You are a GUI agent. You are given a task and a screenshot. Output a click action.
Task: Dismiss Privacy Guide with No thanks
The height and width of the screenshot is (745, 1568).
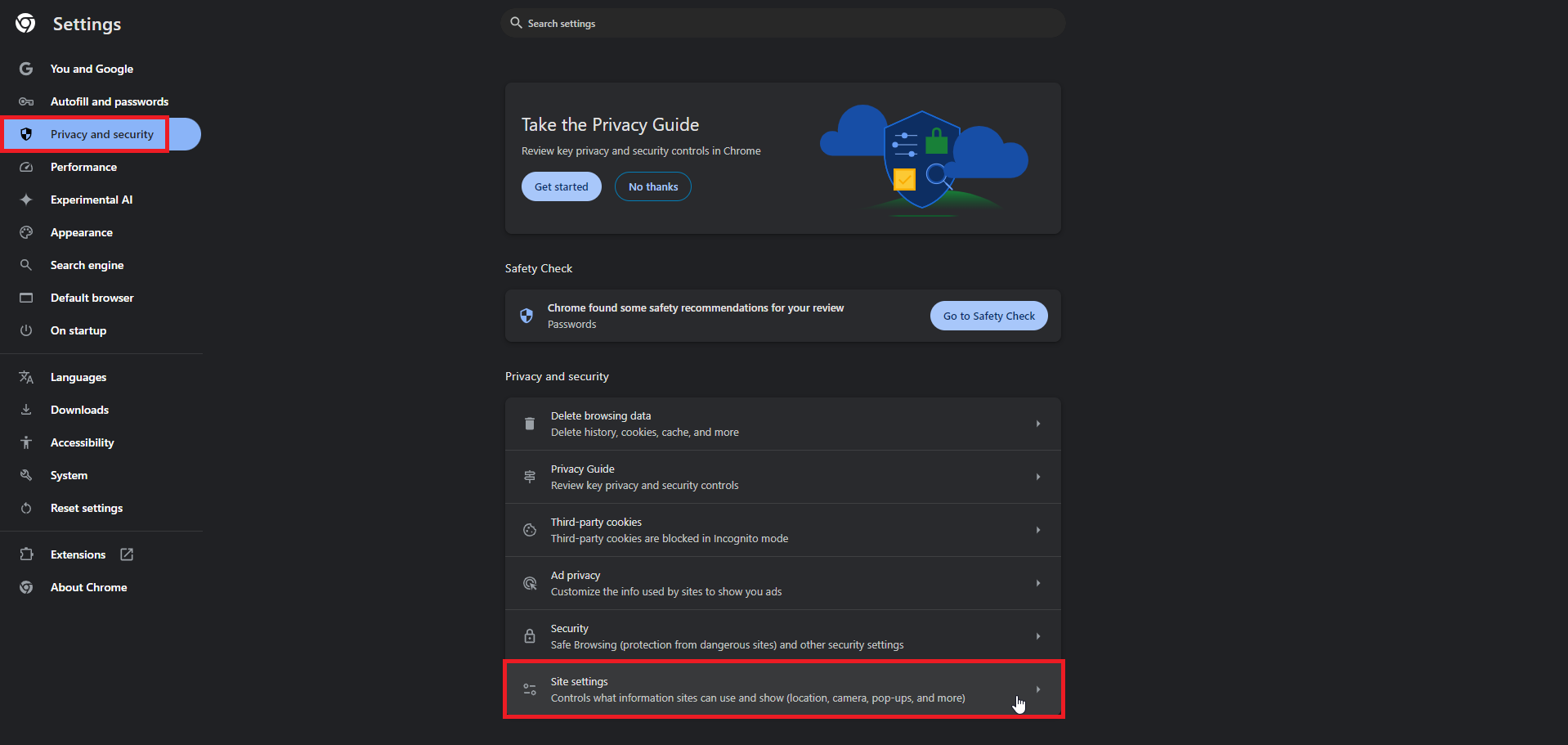pos(653,186)
